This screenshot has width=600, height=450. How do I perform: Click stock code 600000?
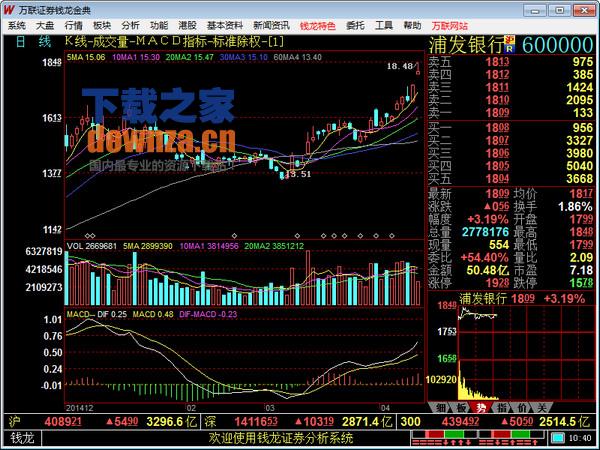(558, 45)
